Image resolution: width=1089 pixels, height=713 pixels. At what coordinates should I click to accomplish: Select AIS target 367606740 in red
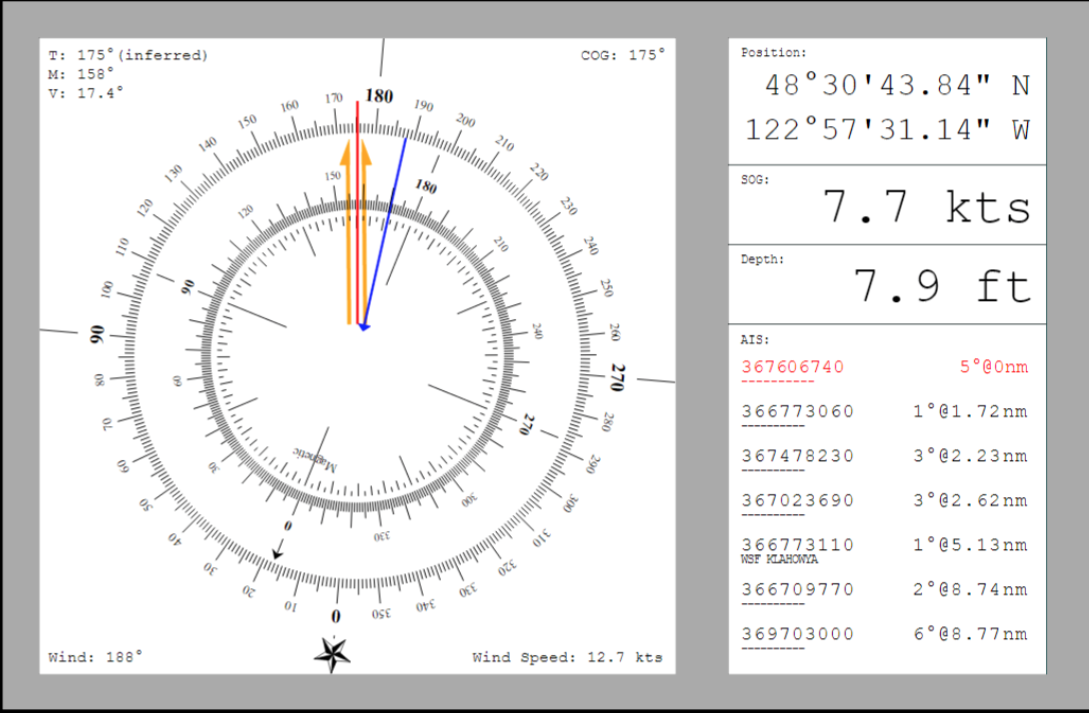[x=792, y=367]
